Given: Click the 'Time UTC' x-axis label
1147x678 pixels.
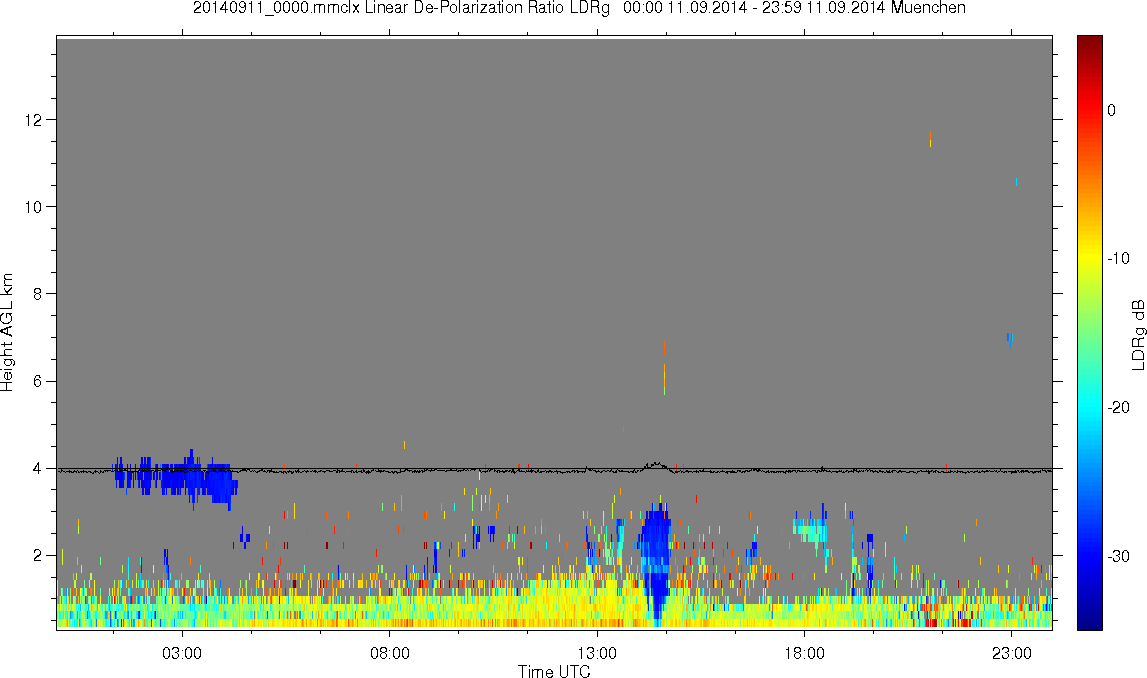Looking at the screenshot, I should click(x=554, y=671).
